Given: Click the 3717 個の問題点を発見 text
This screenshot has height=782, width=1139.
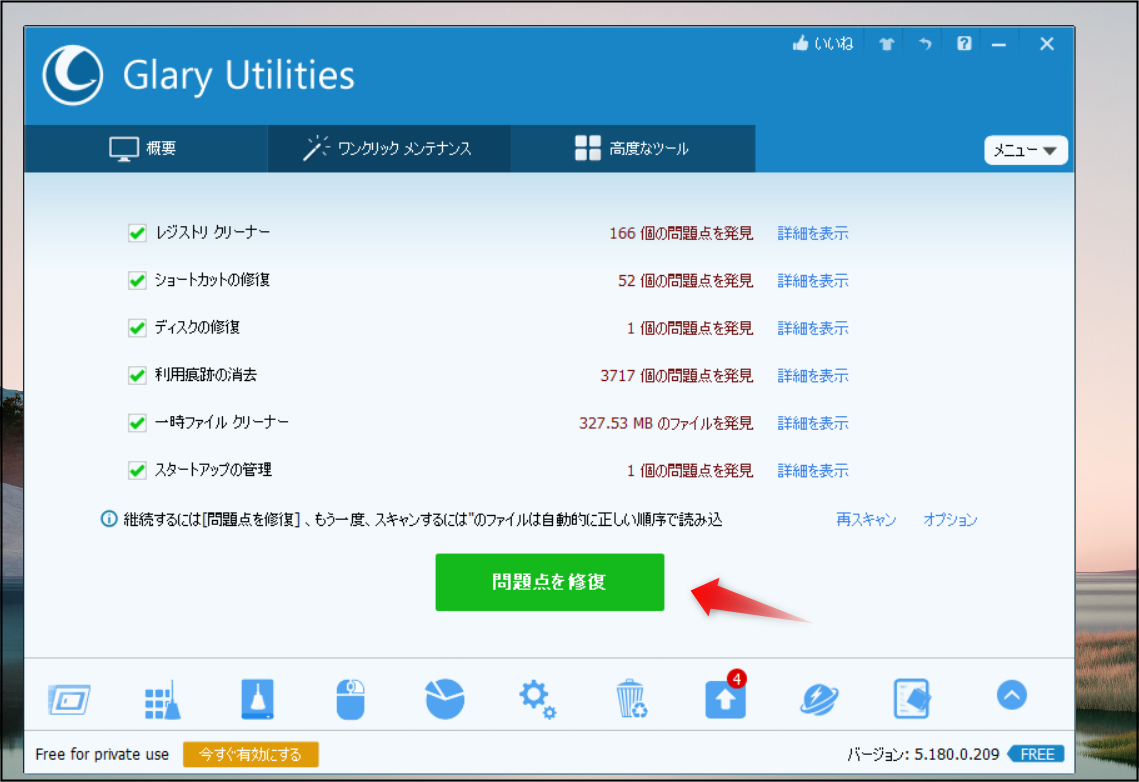Looking at the screenshot, I should pyautogui.click(x=676, y=375).
